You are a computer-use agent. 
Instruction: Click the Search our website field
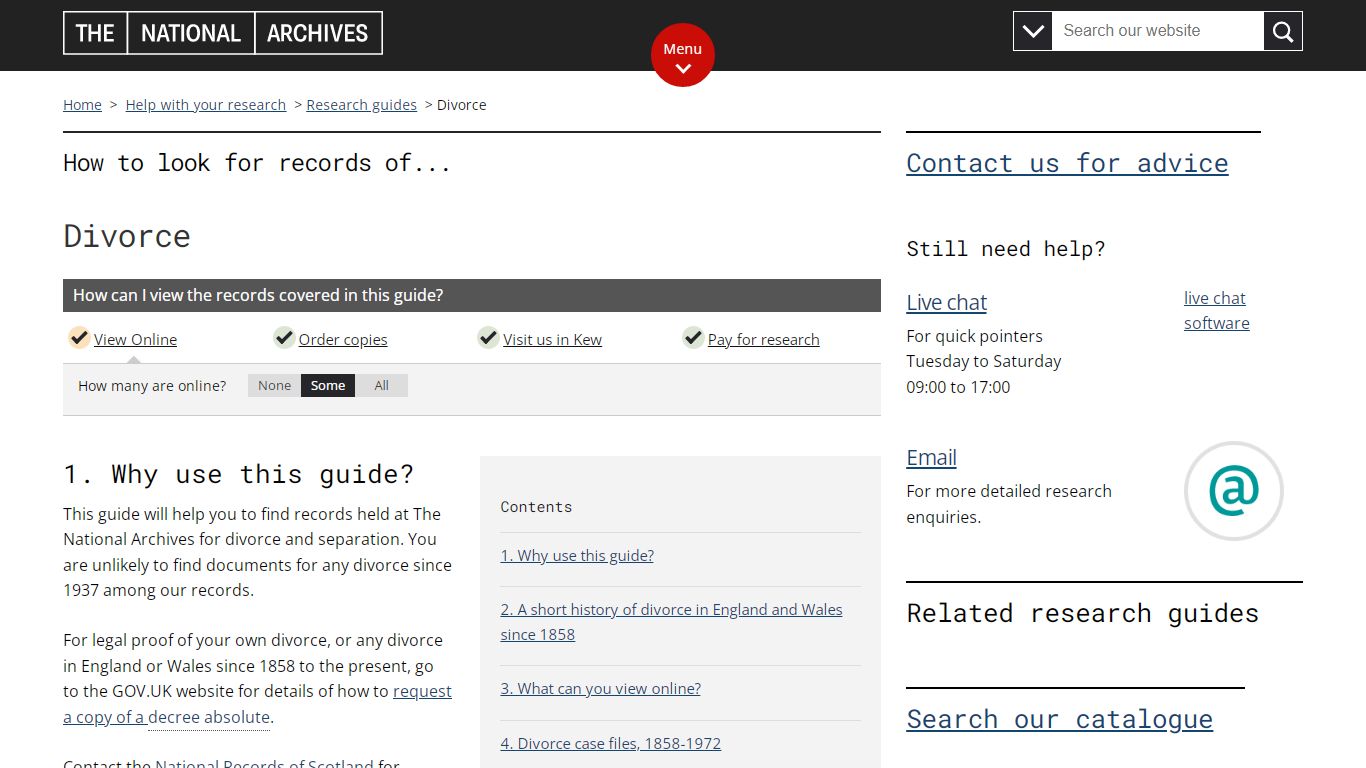tap(1158, 32)
